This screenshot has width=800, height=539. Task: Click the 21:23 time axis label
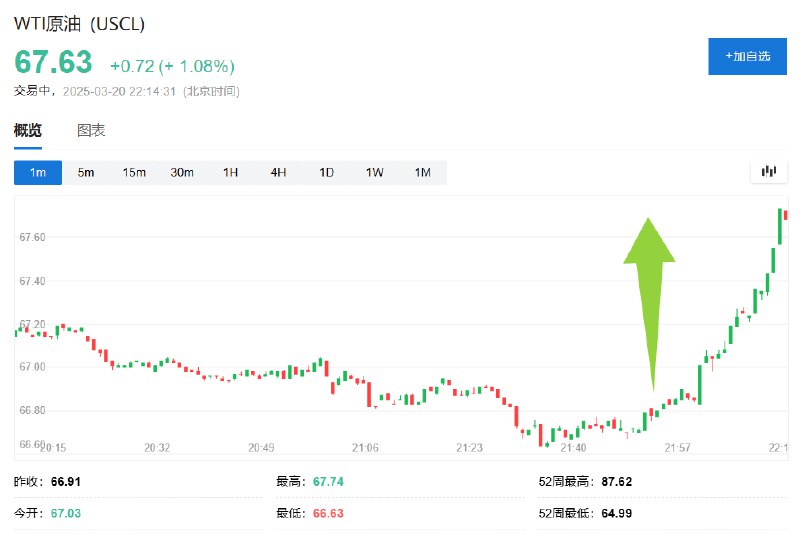click(x=469, y=448)
